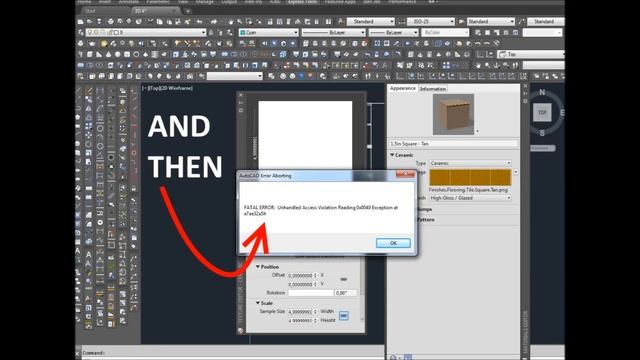Select the Multiline Text 'A' tool in left palette
The image size is (640, 360).
[89, 255]
